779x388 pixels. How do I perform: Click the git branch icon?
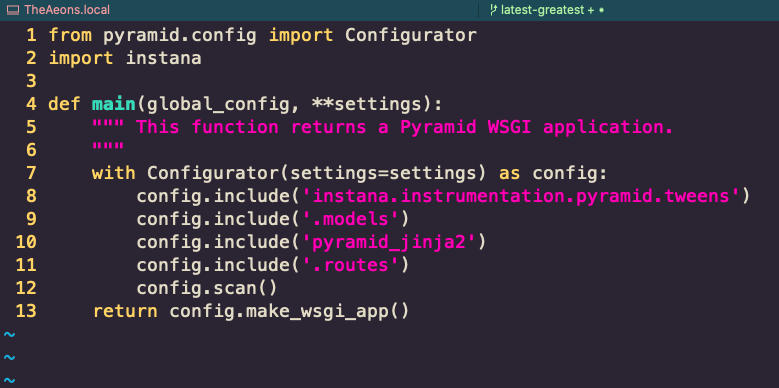click(493, 10)
